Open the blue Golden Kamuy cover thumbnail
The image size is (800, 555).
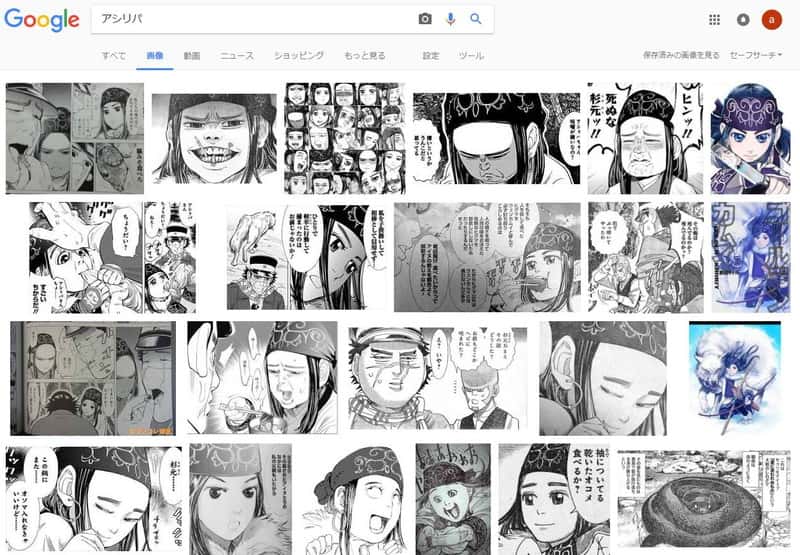tap(750, 258)
